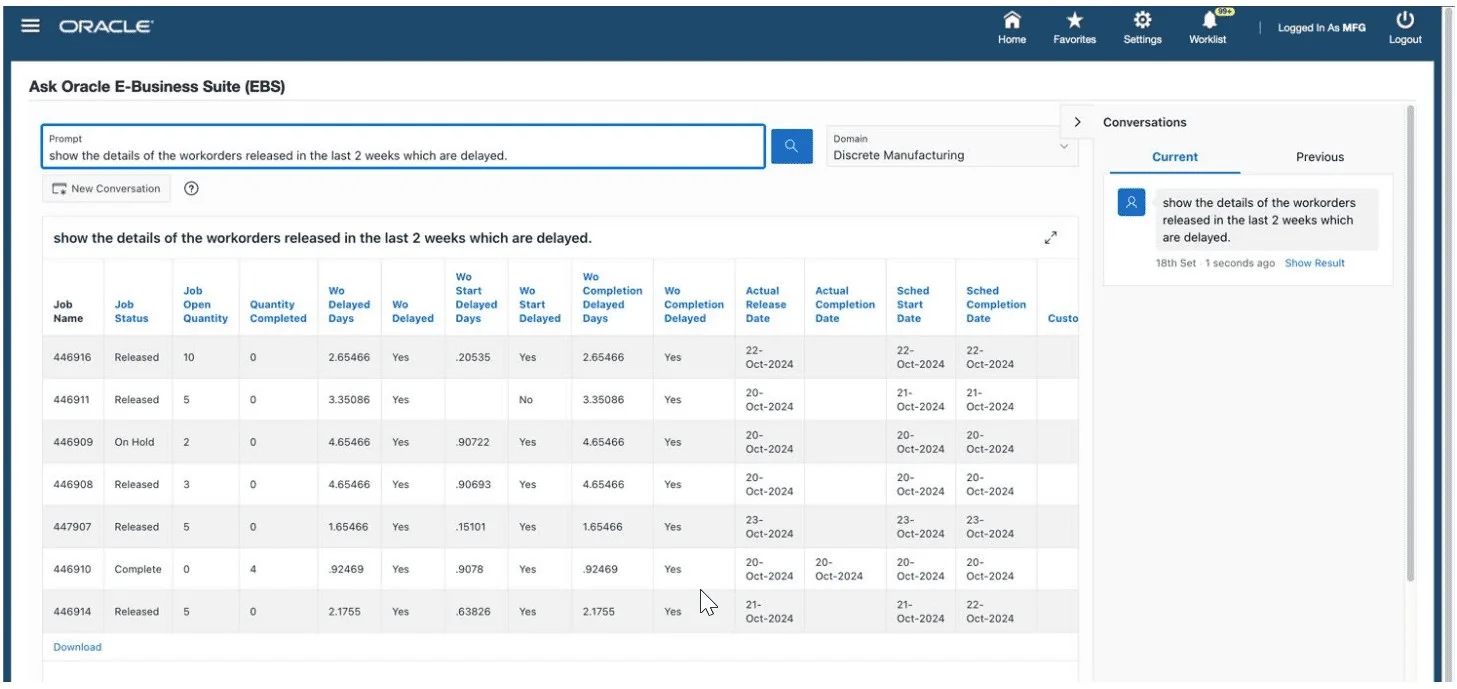
Task: Run the prompt with search button
Action: coord(791,146)
